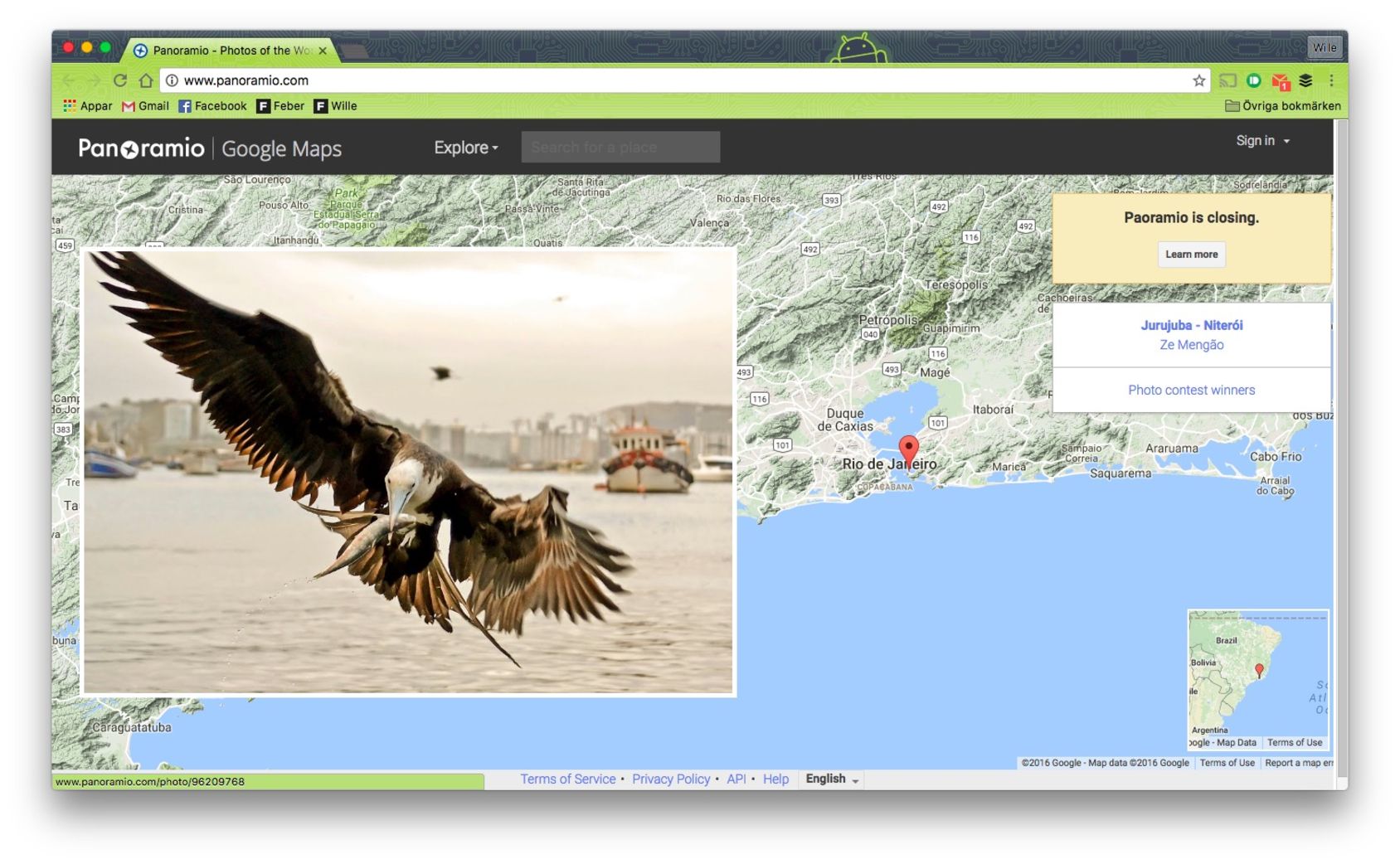The width and height of the screenshot is (1400, 864).
Task: Expand the Sign in dropdown
Action: pyautogui.click(x=1262, y=141)
